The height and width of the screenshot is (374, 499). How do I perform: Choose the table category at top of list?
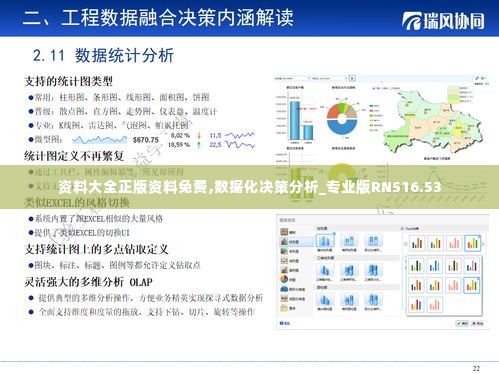click(288, 232)
